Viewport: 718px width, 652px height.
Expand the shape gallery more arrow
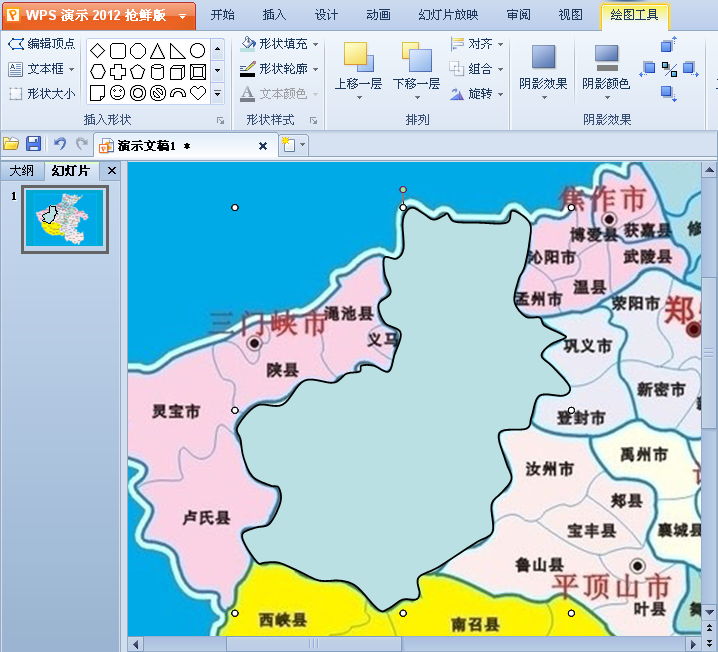[x=217, y=93]
